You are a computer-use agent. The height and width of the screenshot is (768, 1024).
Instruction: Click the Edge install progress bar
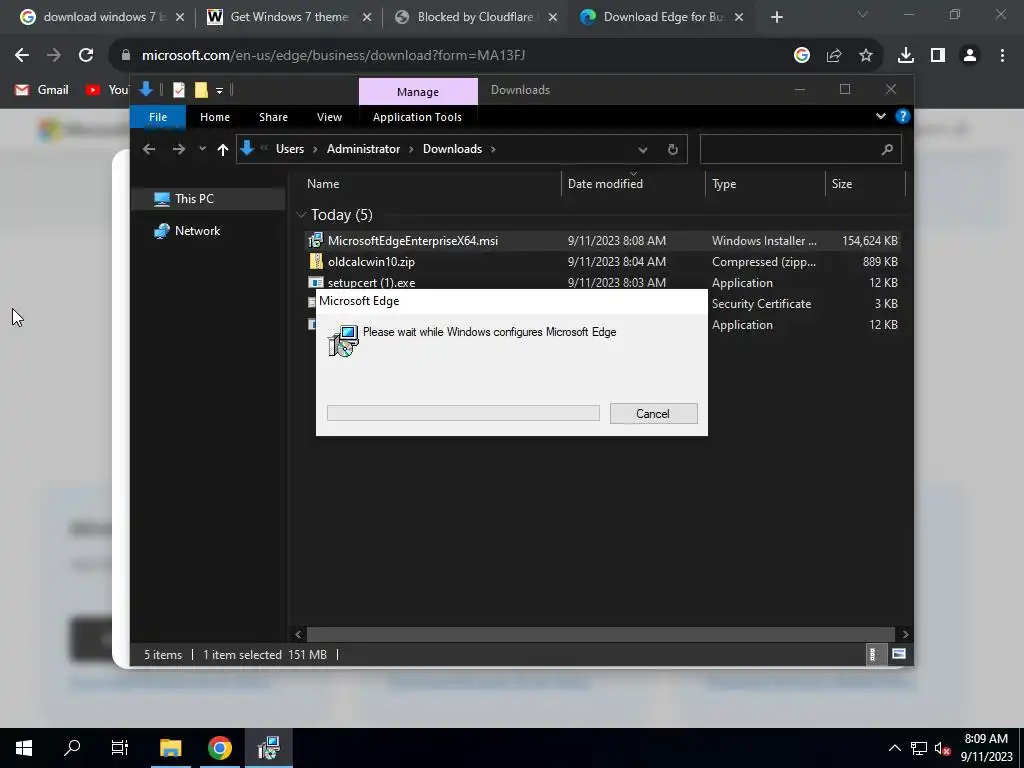(x=463, y=413)
